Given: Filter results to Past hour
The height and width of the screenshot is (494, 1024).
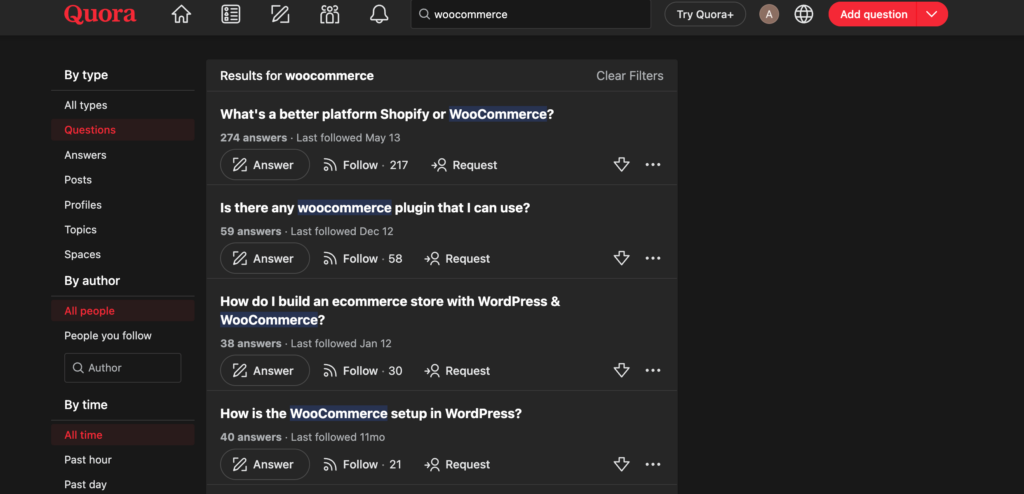Looking at the screenshot, I should tap(88, 460).
